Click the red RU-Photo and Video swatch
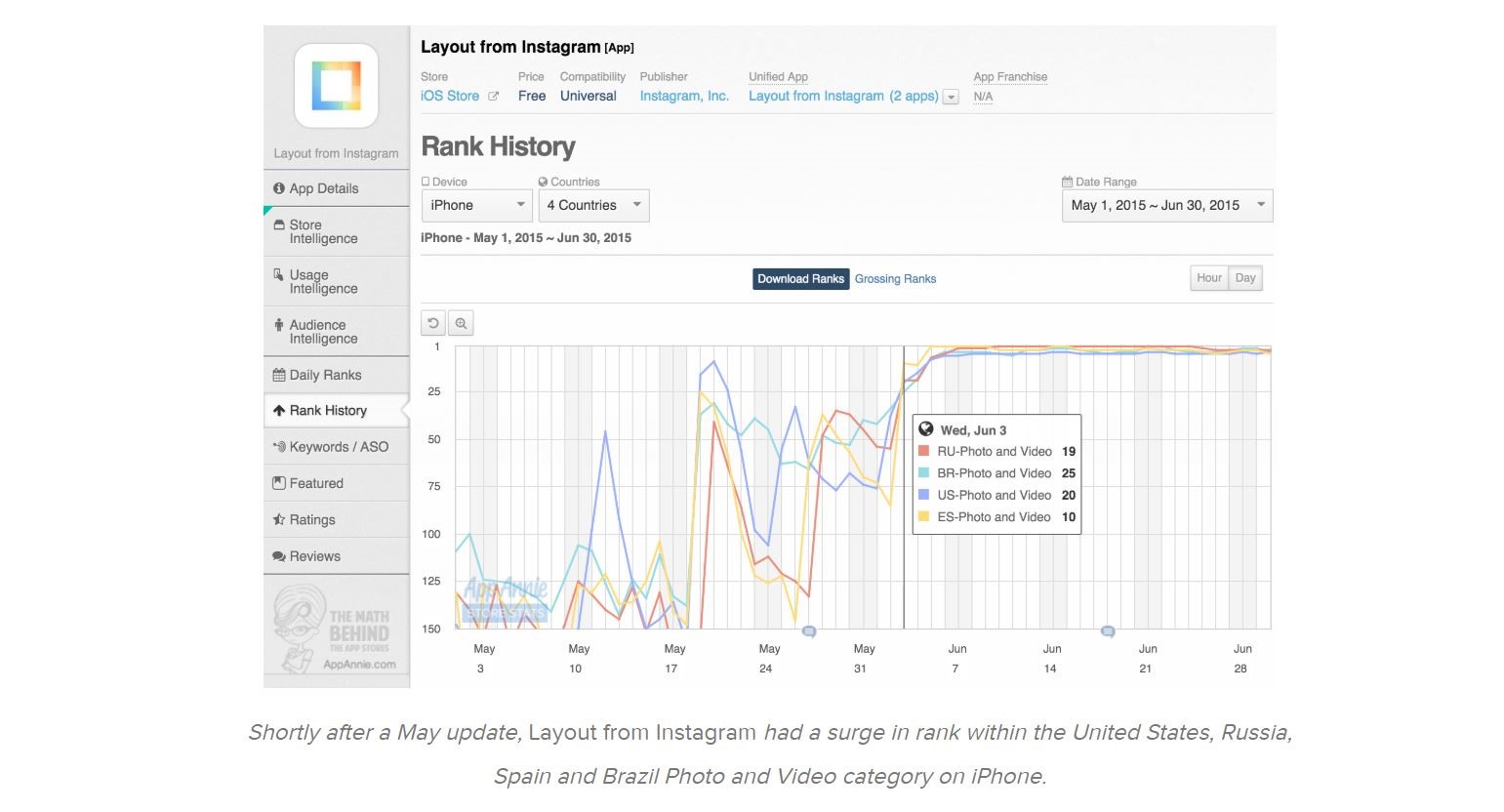This screenshot has width=1504, height=812. (924, 451)
